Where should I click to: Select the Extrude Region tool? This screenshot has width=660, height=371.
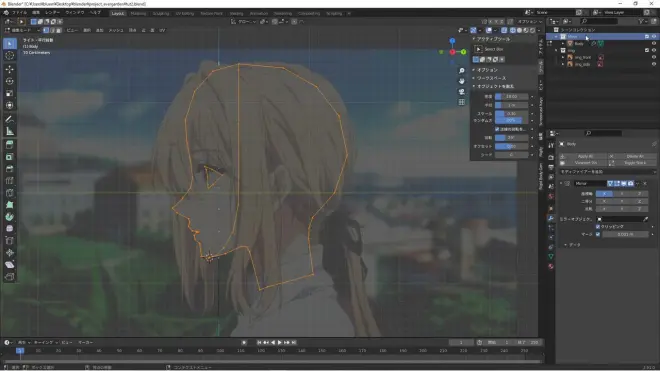click(x=10, y=145)
